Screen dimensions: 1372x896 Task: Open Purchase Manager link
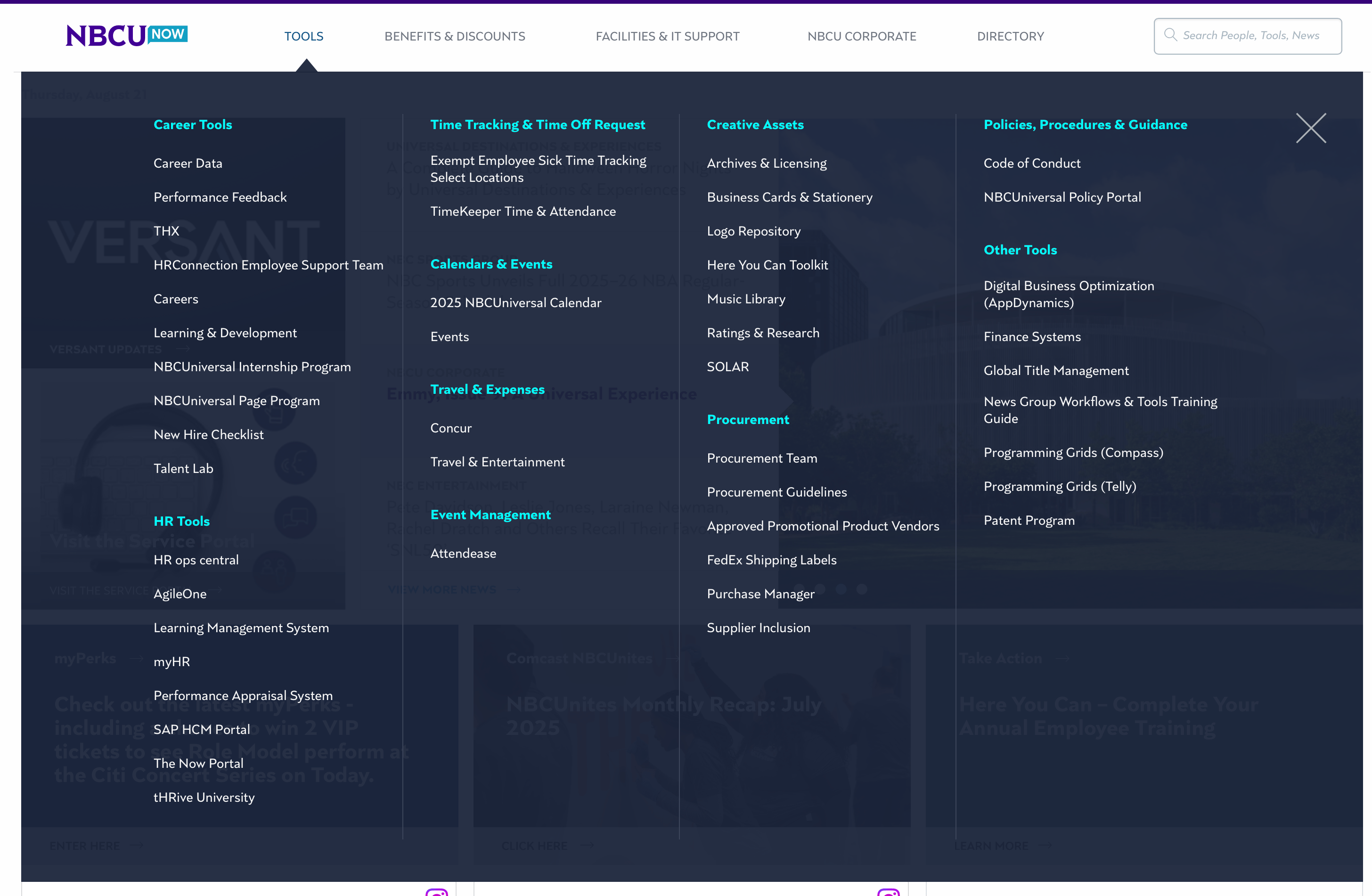pyautogui.click(x=761, y=594)
